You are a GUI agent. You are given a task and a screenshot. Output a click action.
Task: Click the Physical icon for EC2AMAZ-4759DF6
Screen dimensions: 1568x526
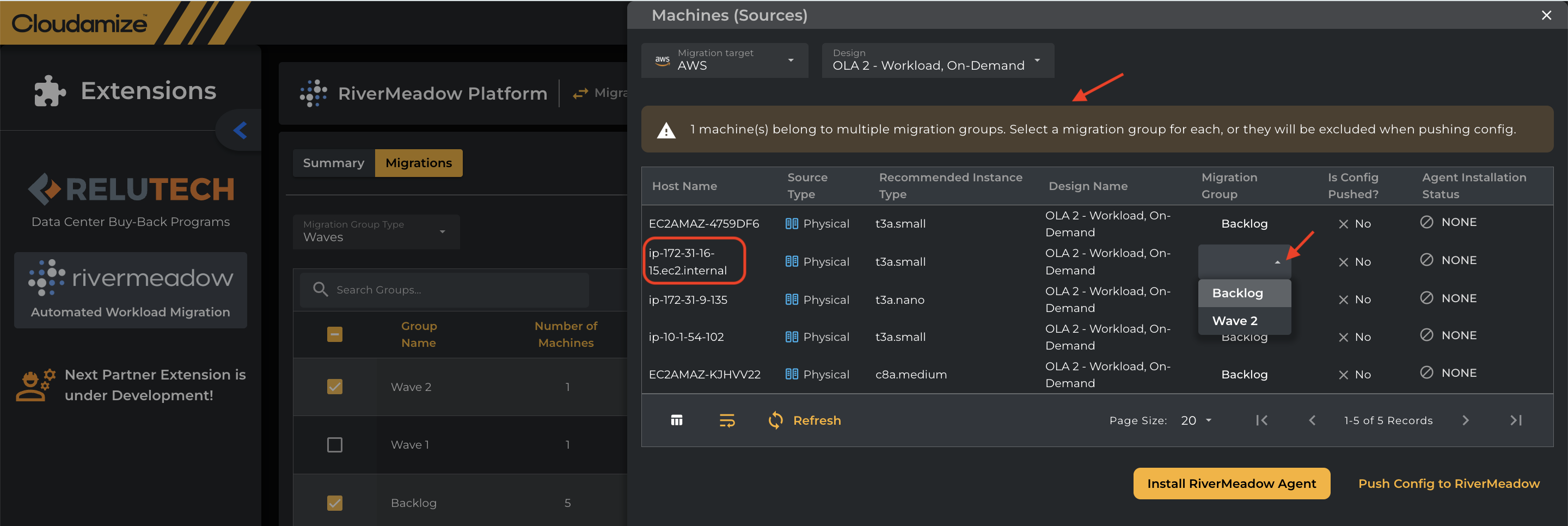(x=791, y=223)
